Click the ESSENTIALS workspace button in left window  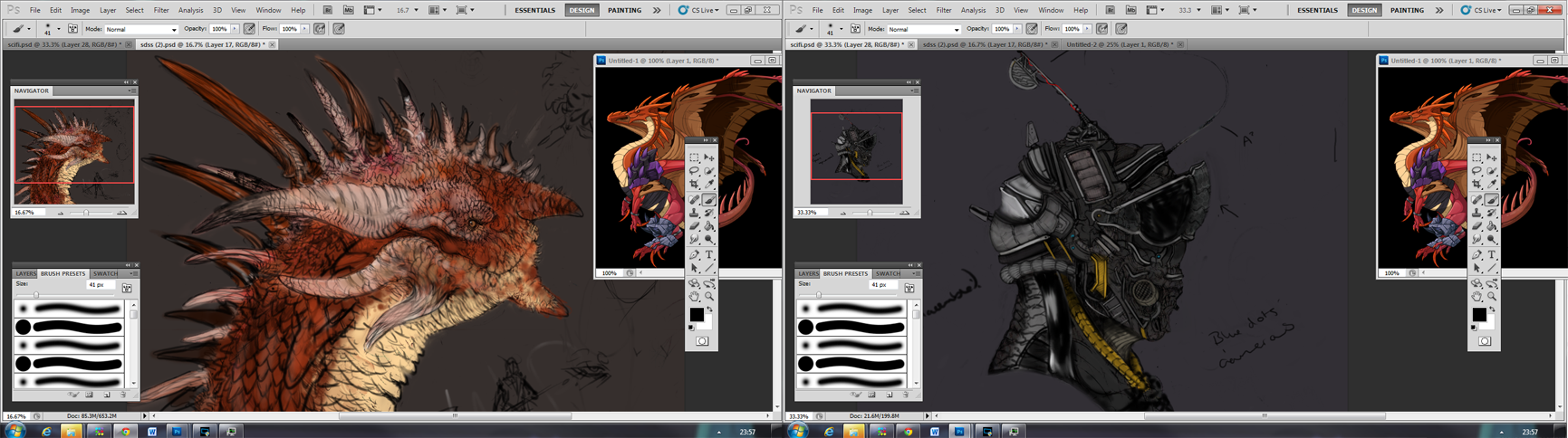coord(534,10)
